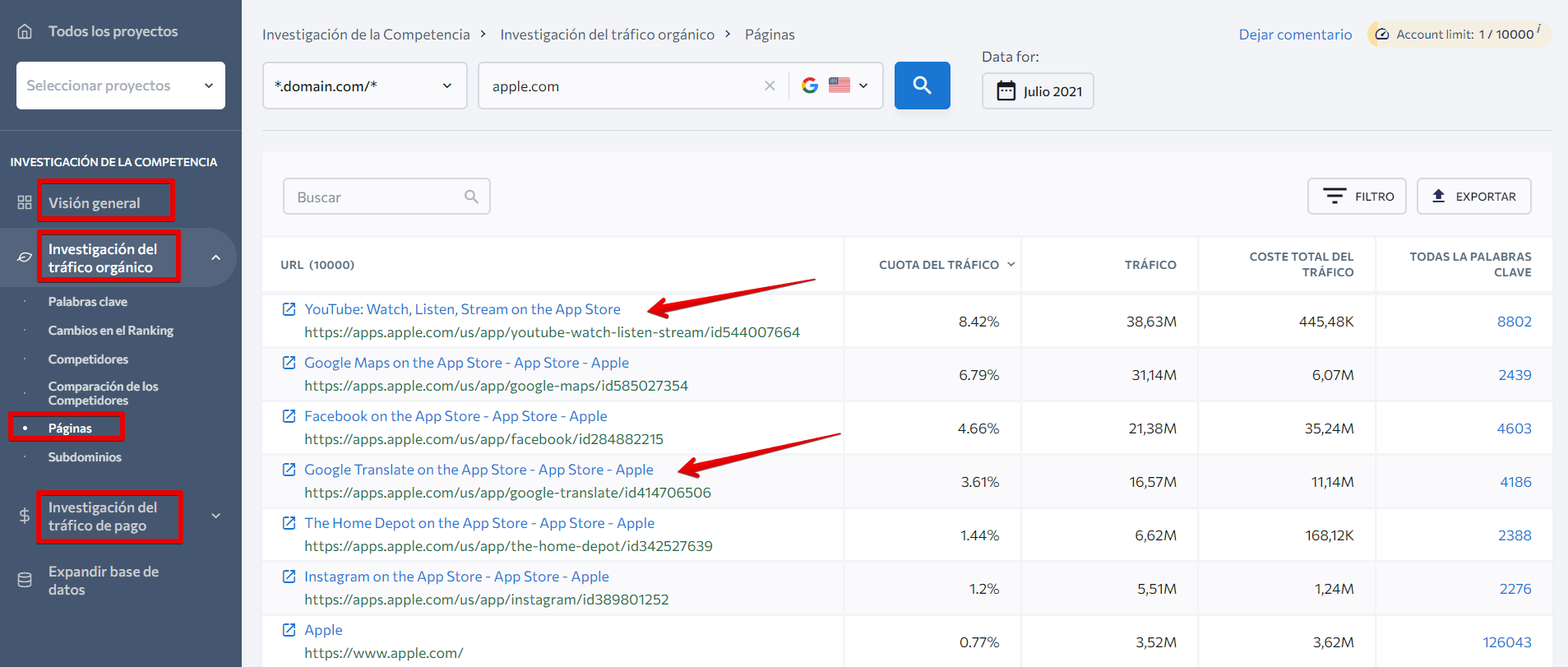Open The Home Depot row external-link icon
The height and width of the screenshot is (667, 1568).
pyautogui.click(x=289, y=523)
